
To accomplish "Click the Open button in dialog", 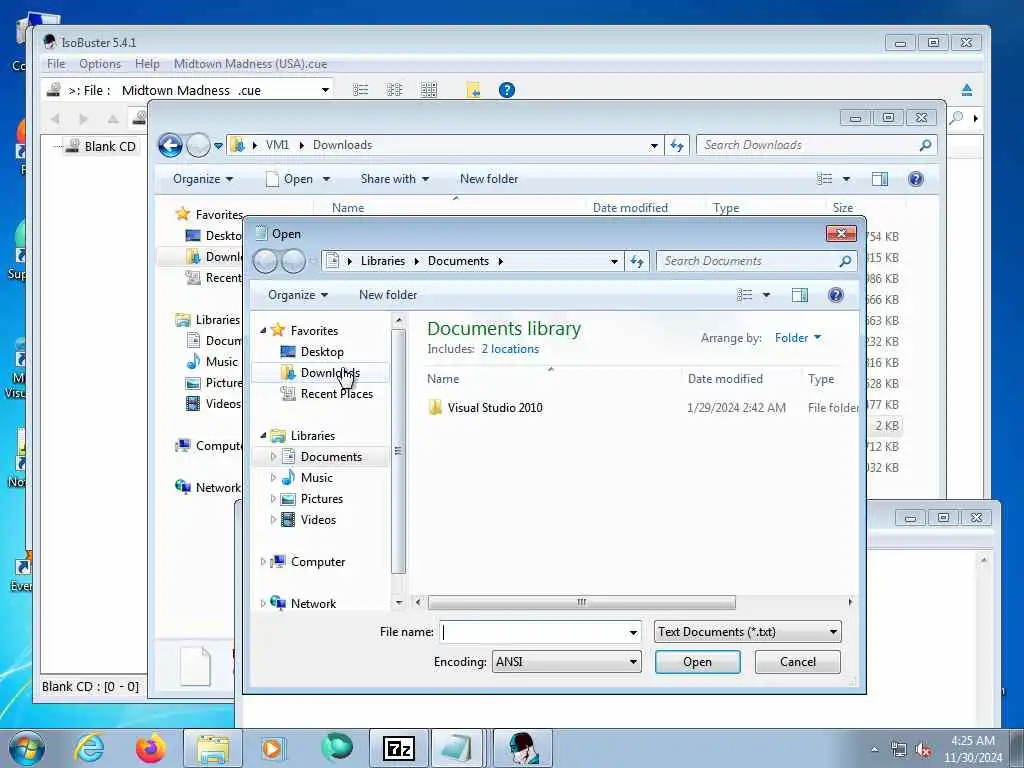I will tap(697, 662).
